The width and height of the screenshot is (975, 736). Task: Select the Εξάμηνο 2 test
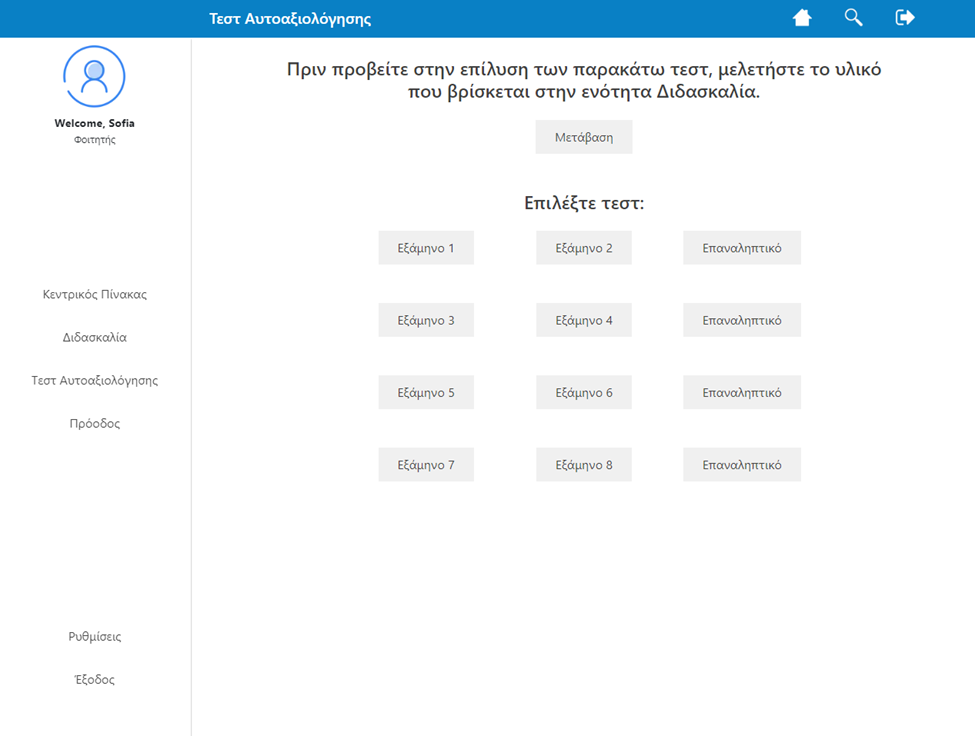[x=584, y=247]
